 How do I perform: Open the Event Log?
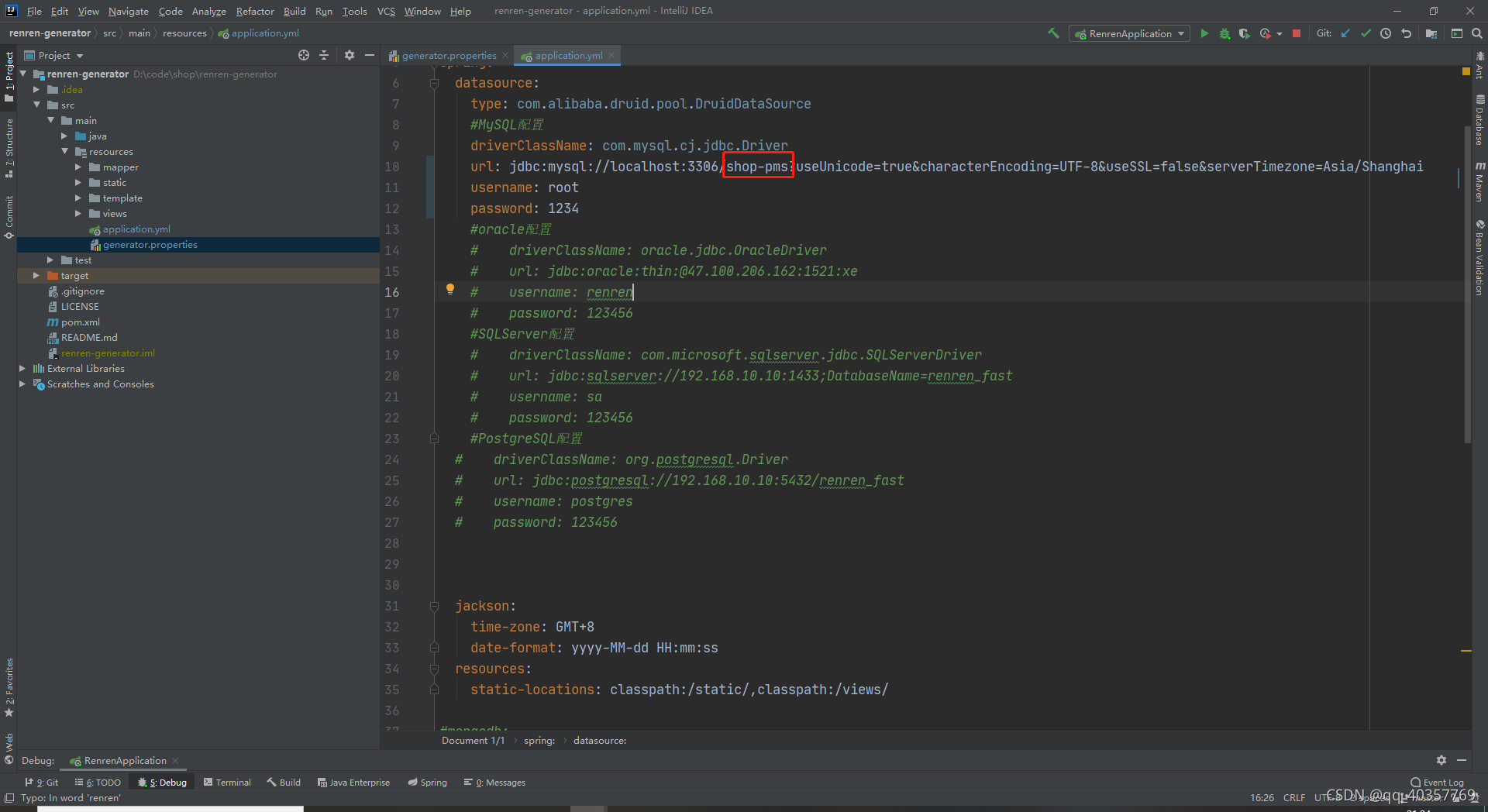click(x=1437, y=783)
